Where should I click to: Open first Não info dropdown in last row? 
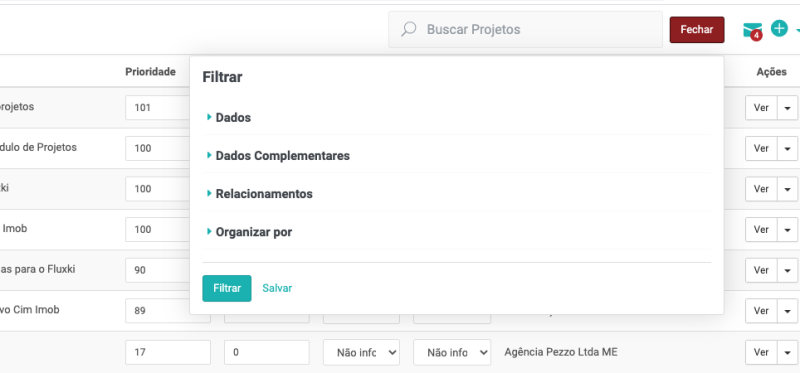(361, 353)
